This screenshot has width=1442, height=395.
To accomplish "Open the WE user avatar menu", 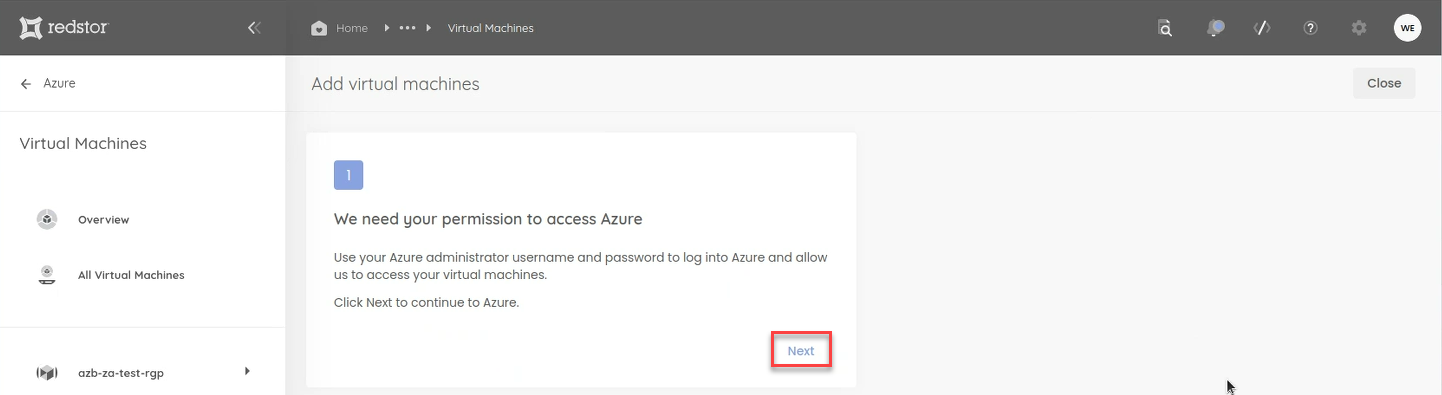I will pos(1408,28).
